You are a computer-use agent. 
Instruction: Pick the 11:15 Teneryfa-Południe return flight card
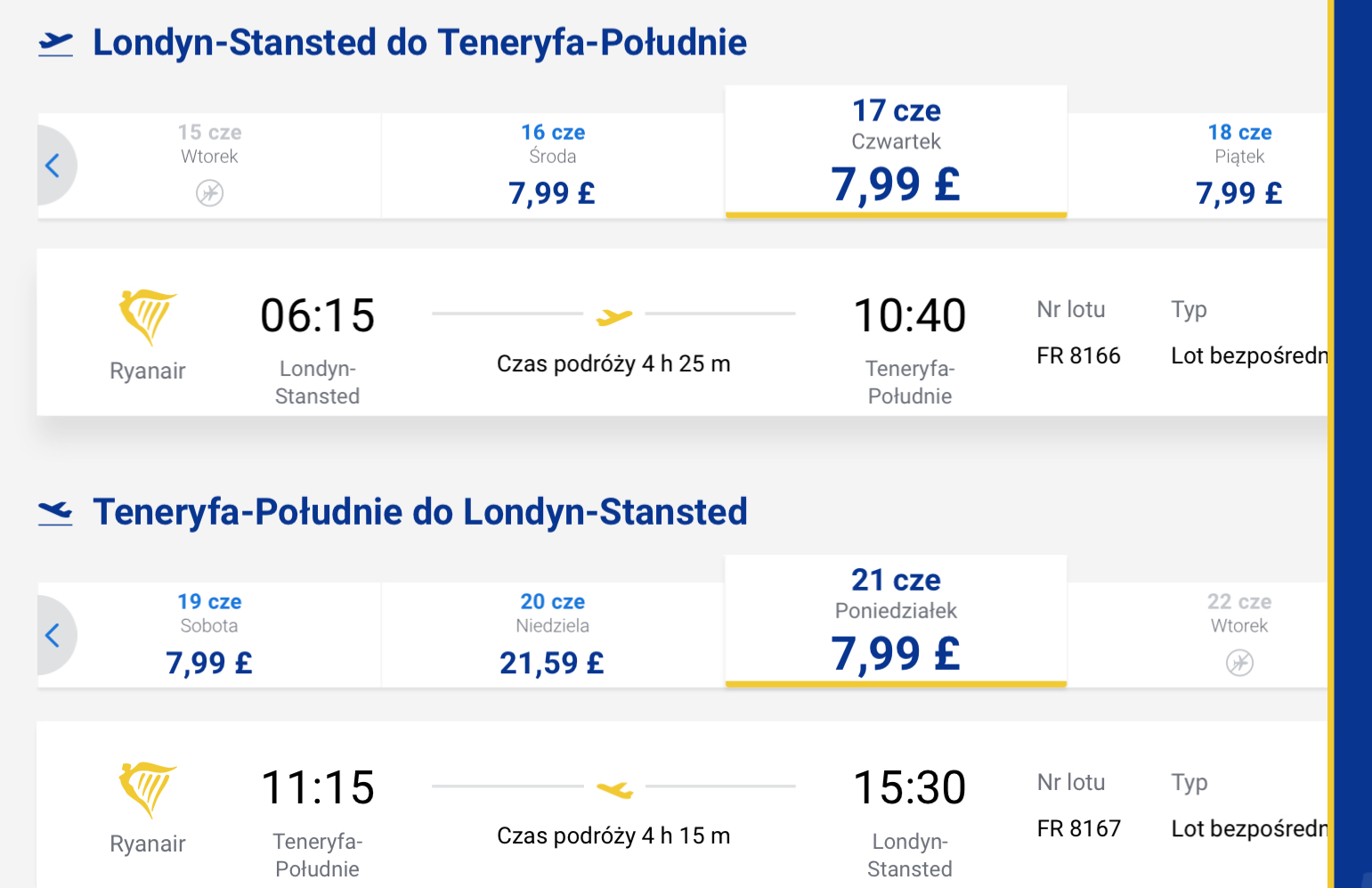pos(682,804)
